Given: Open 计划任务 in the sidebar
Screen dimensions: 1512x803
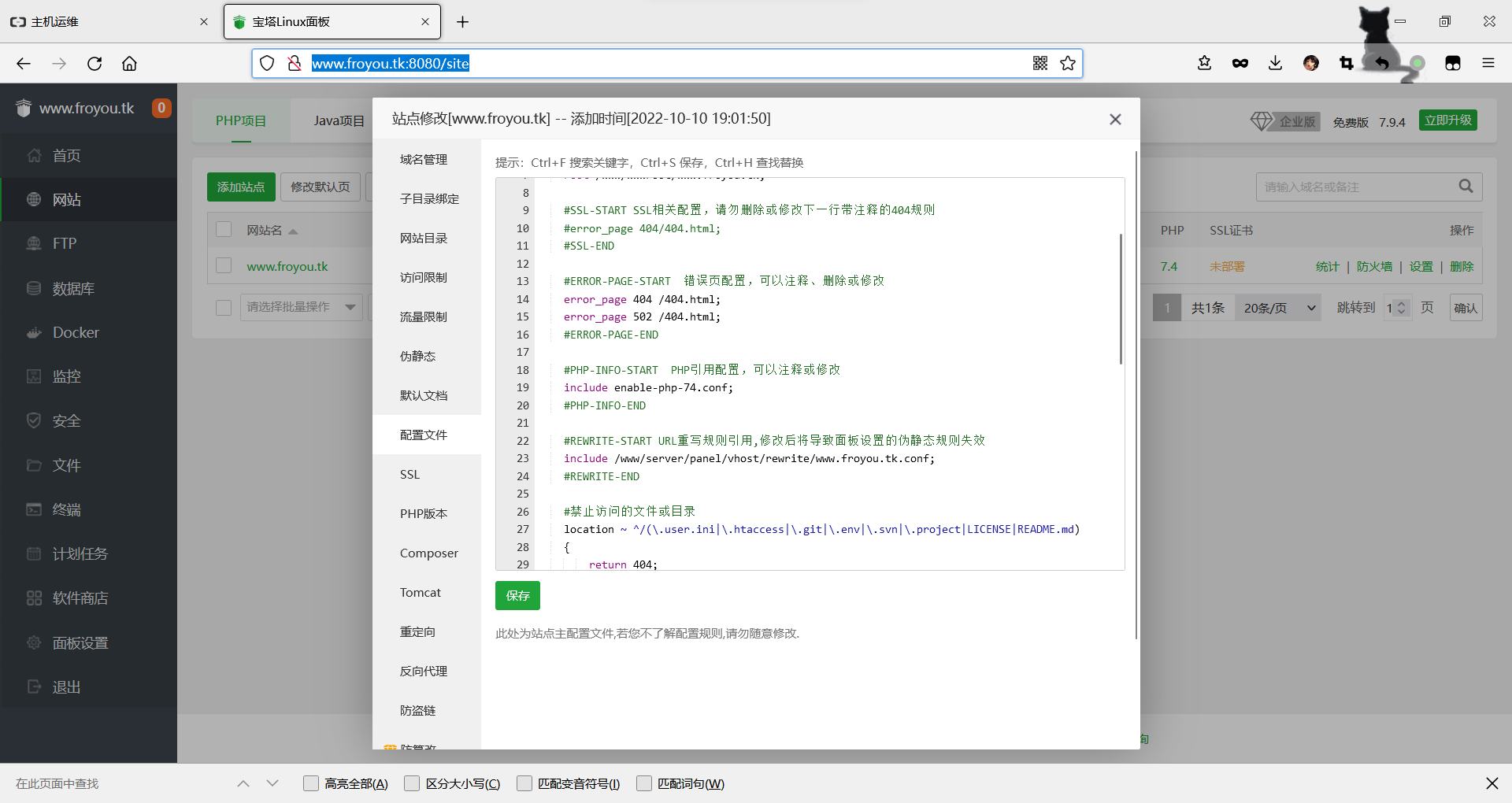Looking at the screenshot, I should point(88,554).
